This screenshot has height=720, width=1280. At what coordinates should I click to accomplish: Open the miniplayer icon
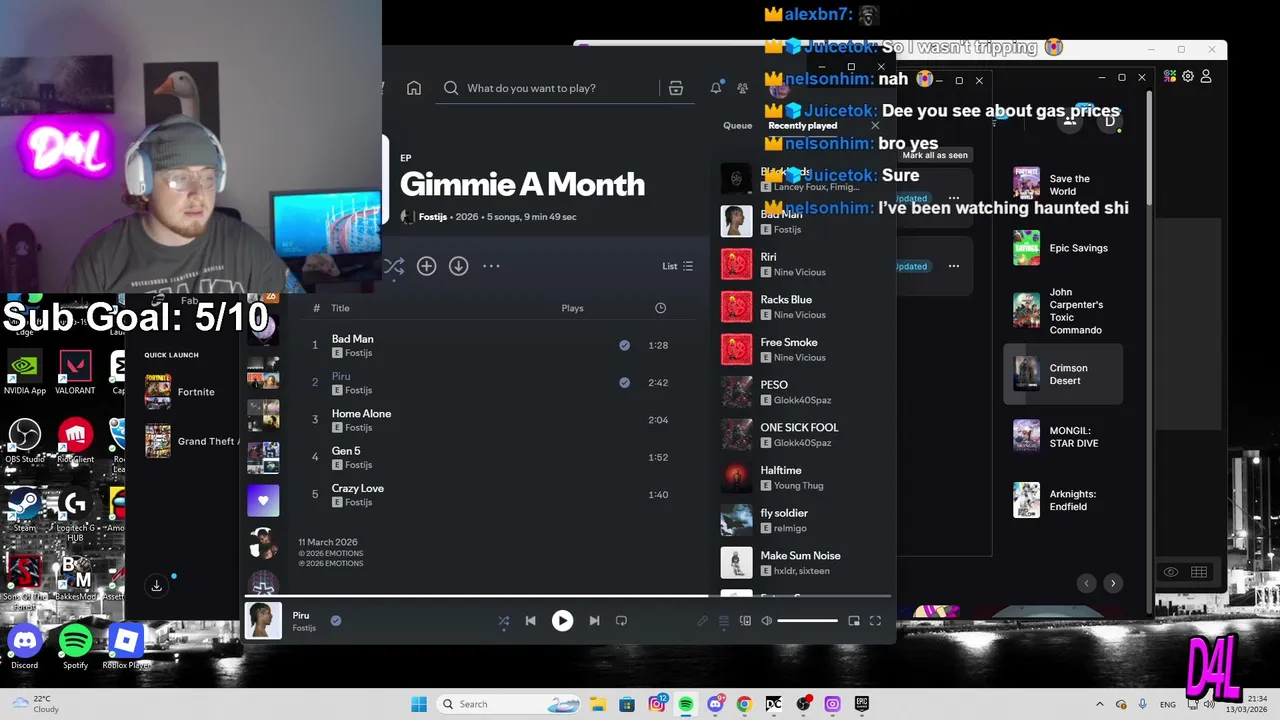click(854, 621)
